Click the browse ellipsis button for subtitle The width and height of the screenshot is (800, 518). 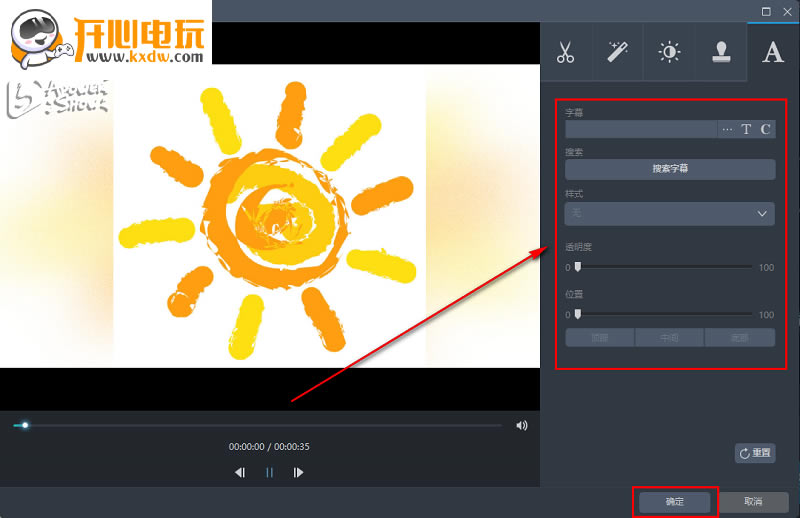point(727,129)
